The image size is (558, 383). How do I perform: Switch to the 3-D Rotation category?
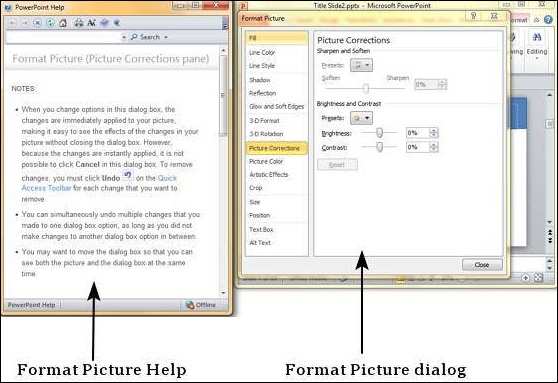(x=276, y=134)
